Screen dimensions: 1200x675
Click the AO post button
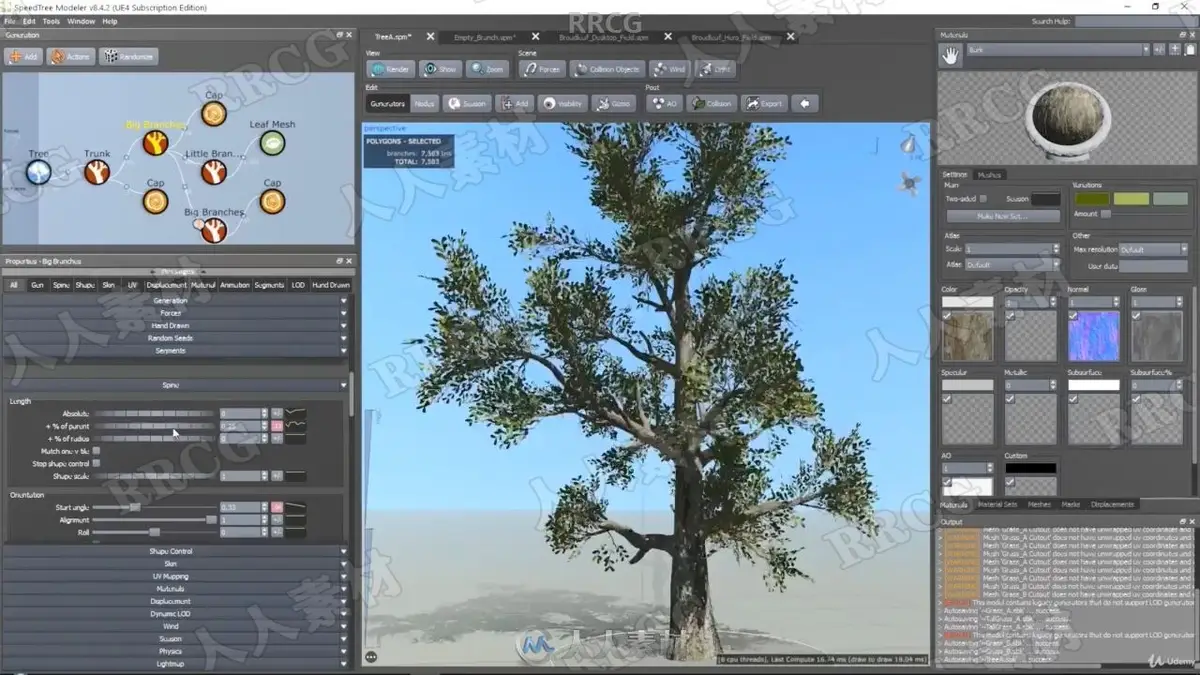(664, 103)
